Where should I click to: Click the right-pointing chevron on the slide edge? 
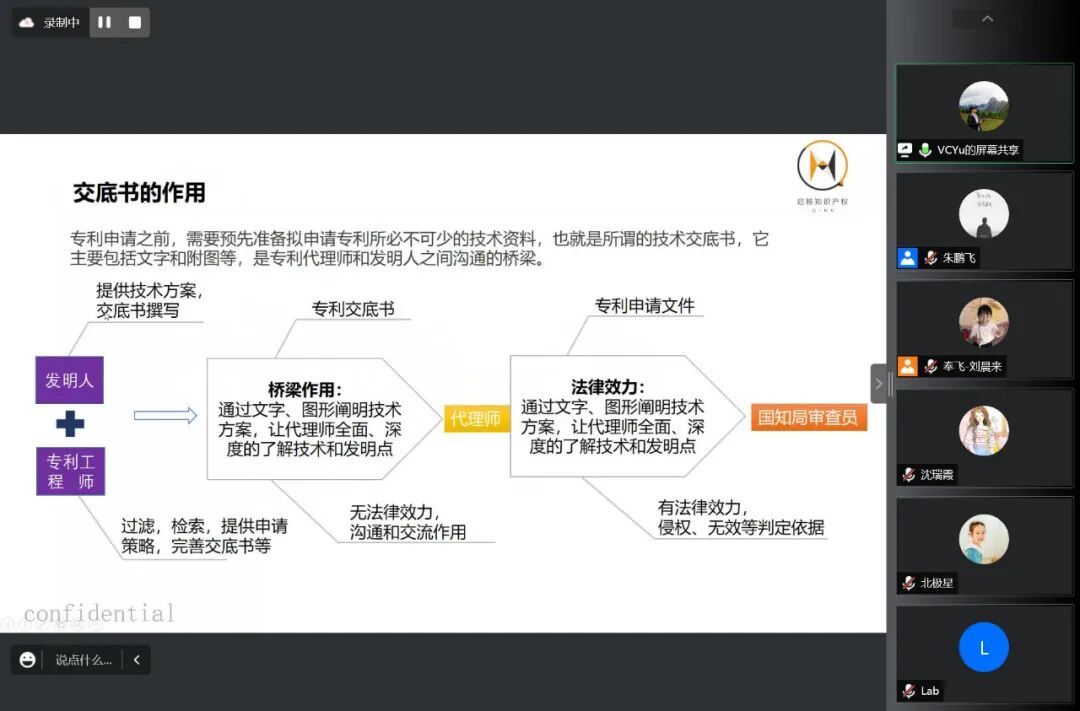pyautogui.click(x=879, y=383)
